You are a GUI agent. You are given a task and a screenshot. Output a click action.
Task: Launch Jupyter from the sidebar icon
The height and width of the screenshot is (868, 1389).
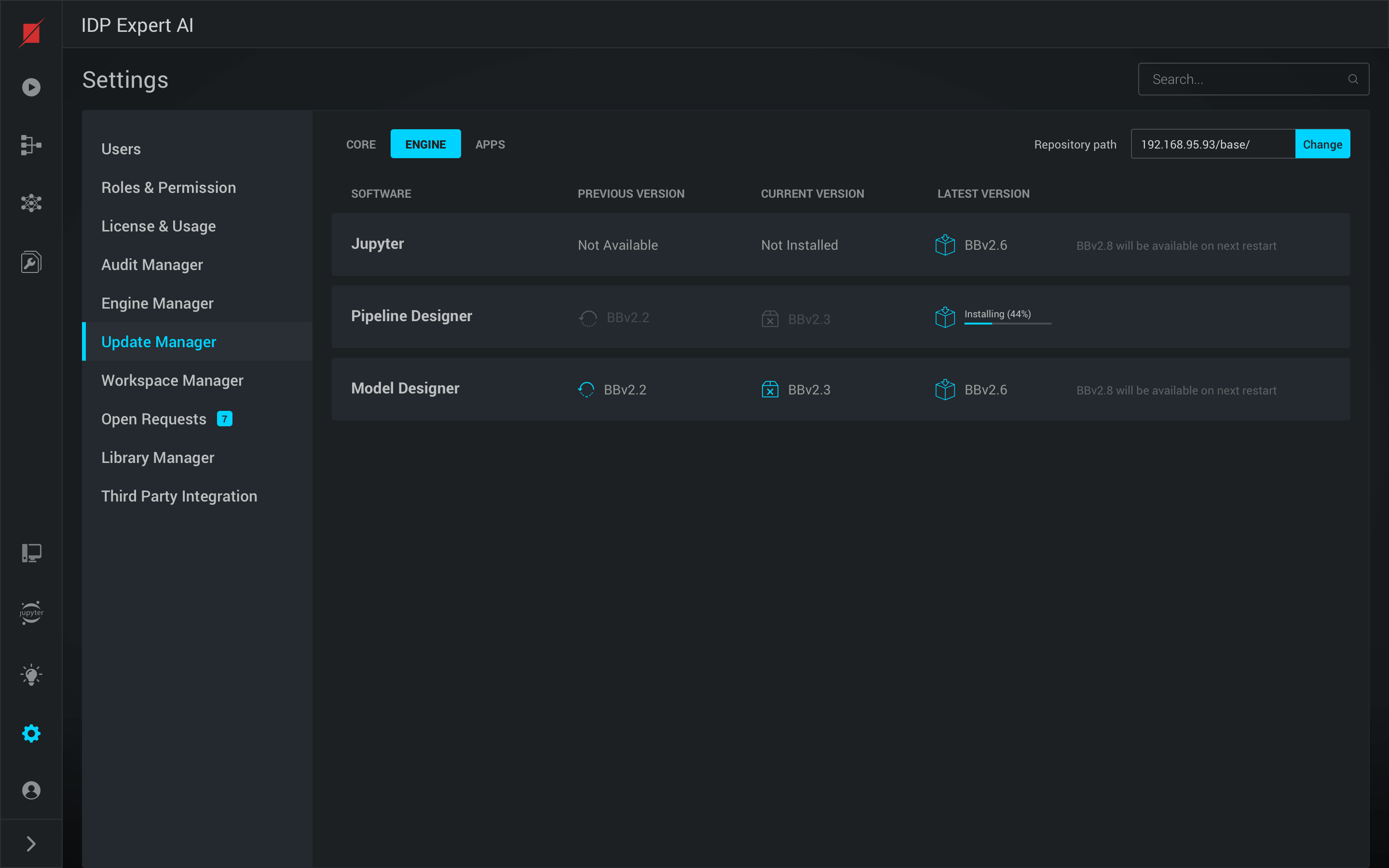coord(31,612)
